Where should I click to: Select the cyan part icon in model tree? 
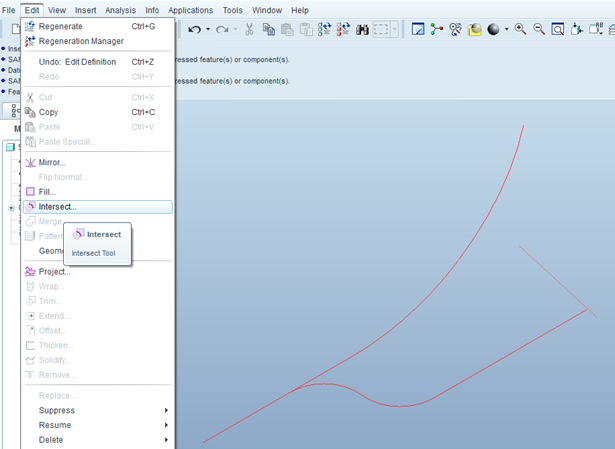pos(11,147)
